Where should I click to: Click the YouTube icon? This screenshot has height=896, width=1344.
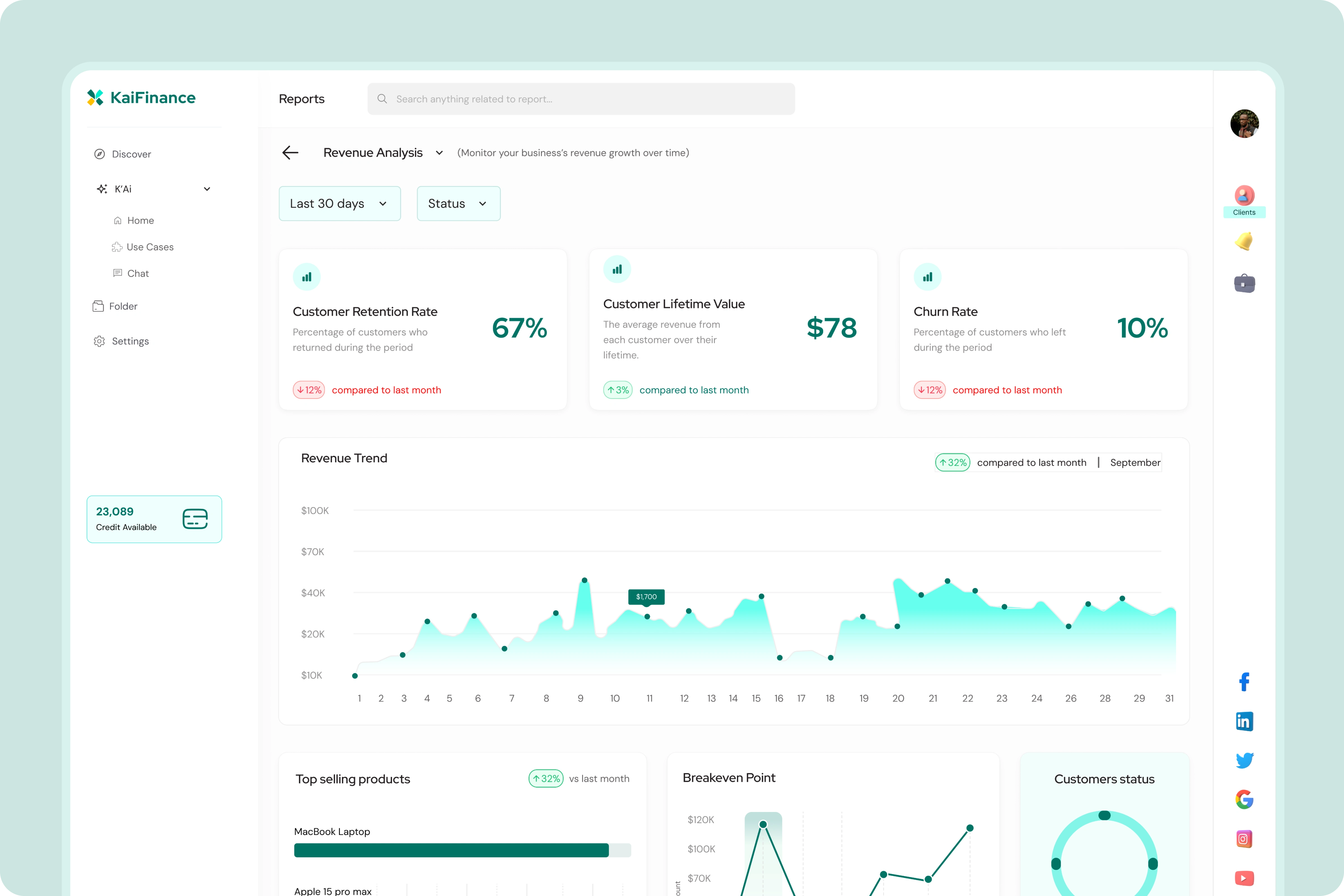[x=1244, y=878]
